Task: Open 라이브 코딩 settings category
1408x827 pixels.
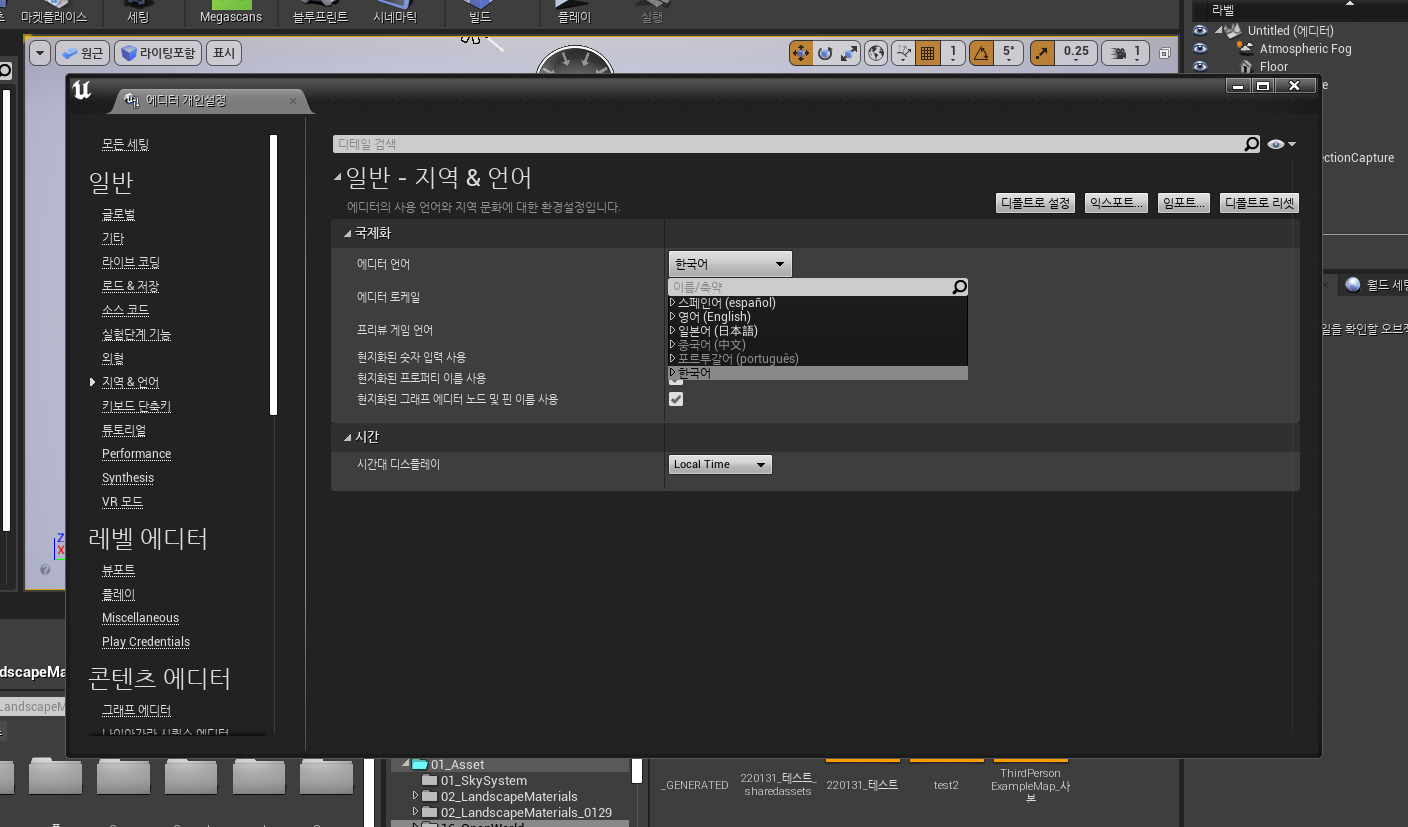Action: click(x=131, y=262)
